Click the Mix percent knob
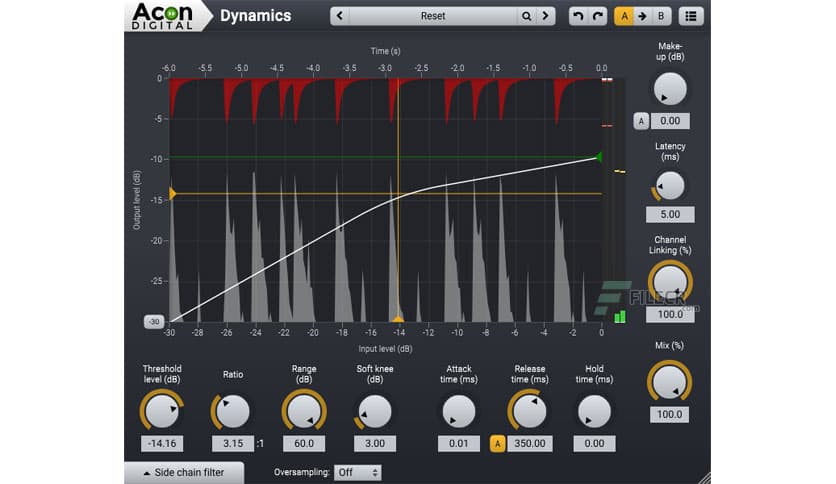The height and width of the screenshot is (484, 836). click(670, 382)
